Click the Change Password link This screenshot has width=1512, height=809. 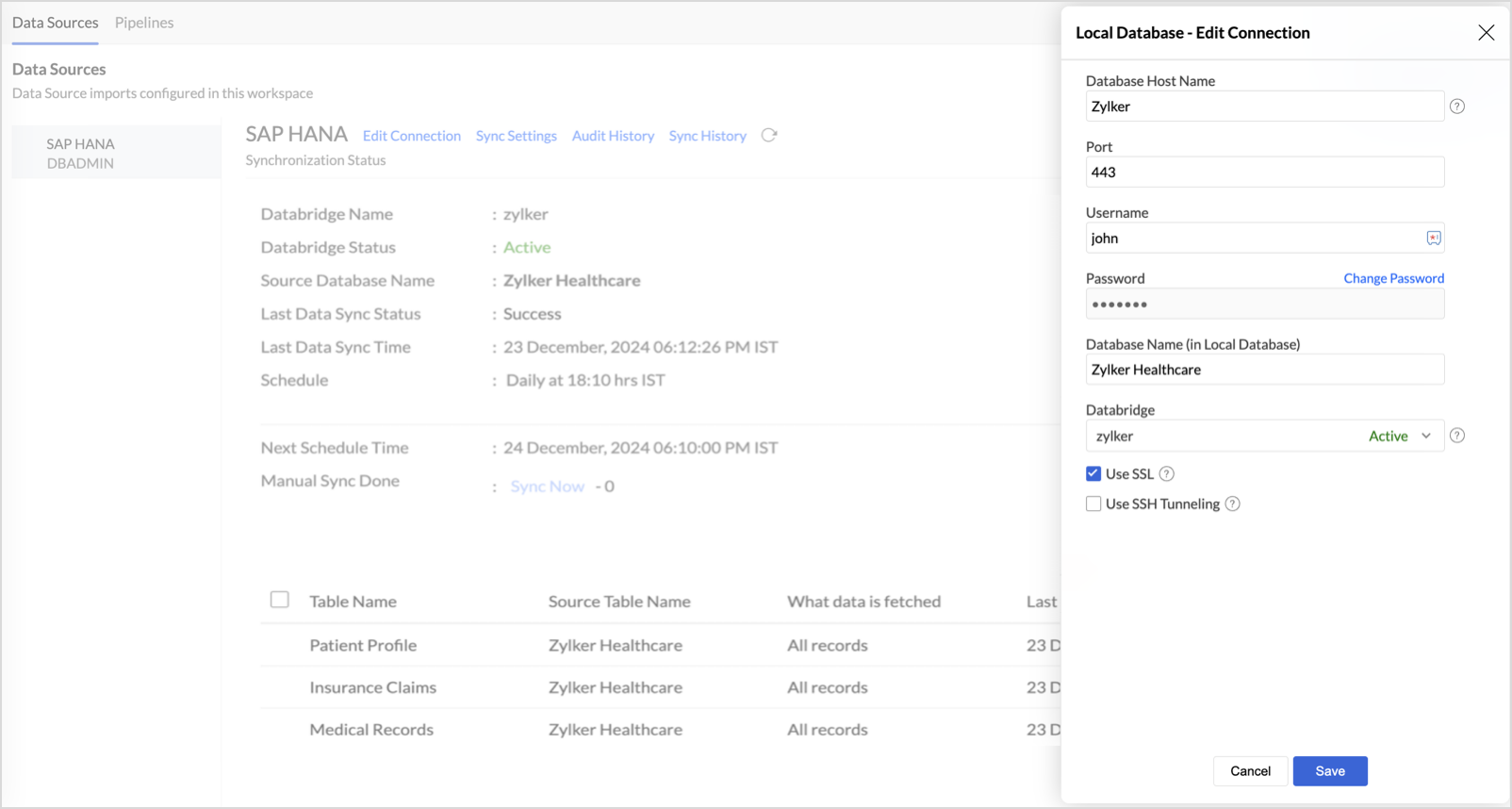tap(1393, 278)
